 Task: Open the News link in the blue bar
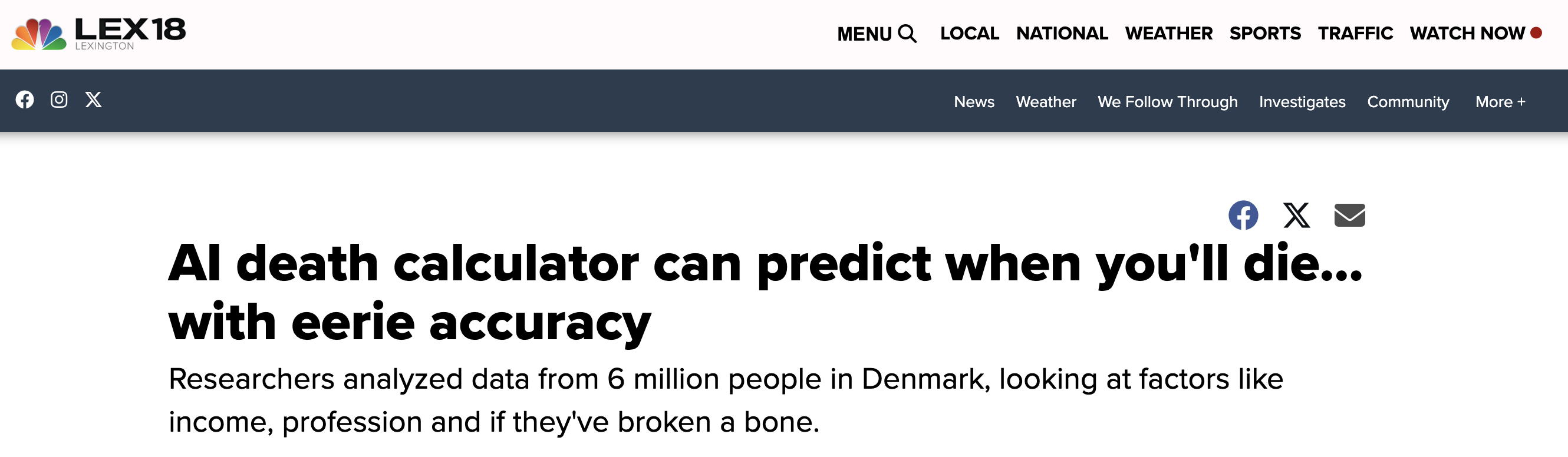tap(974, 102)
